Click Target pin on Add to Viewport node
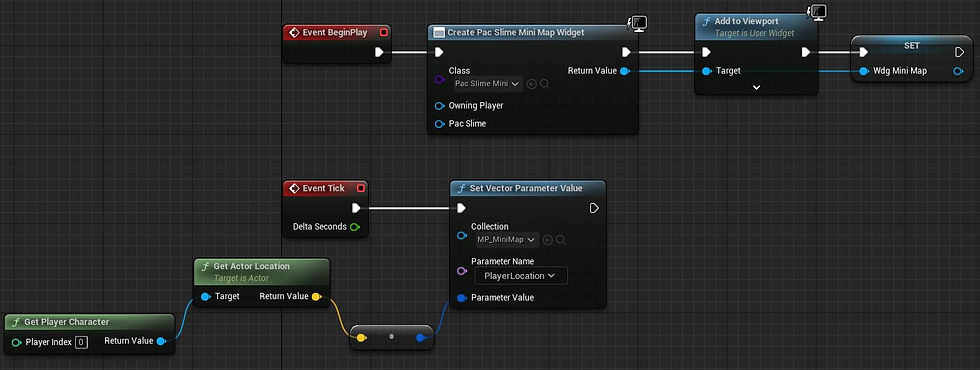 coord(706,71)
